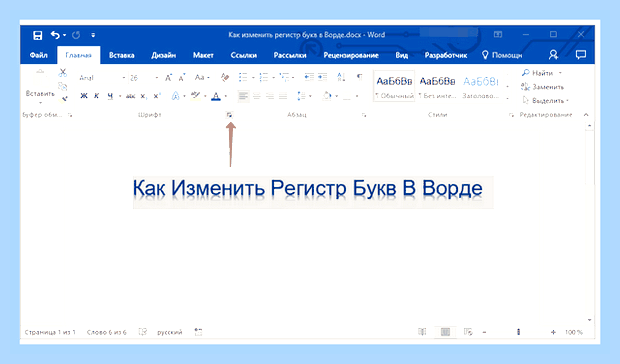Open the Ссылки tab
The width and height of the screenshot is (620, 364).
244,55
